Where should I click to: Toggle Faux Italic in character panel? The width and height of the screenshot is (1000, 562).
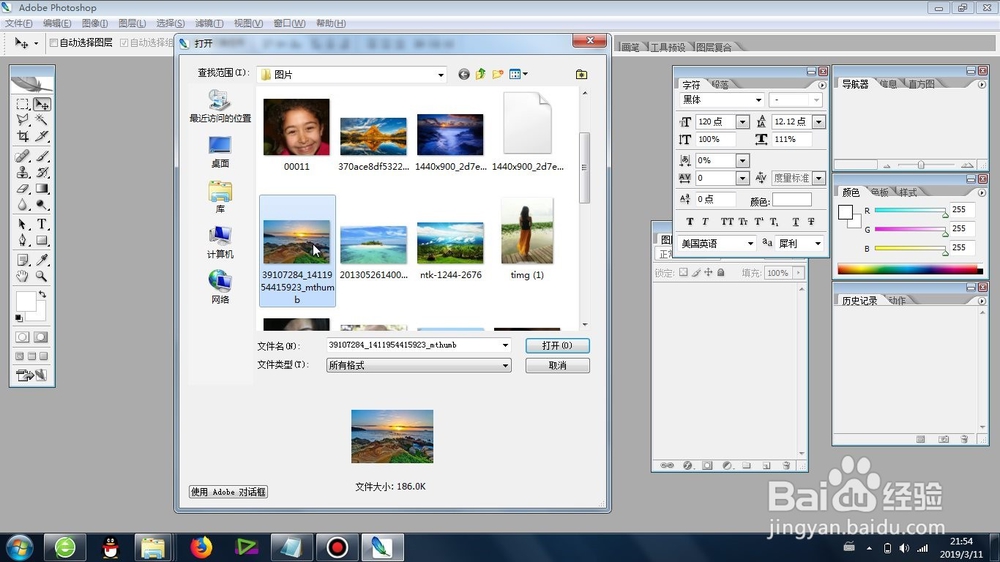click(705, 222)
